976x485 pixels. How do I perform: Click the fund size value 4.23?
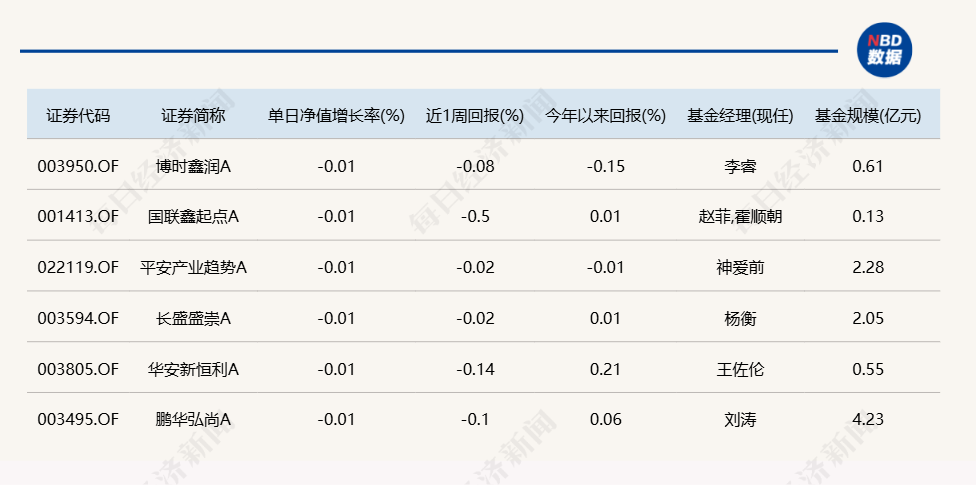(868, 420)
